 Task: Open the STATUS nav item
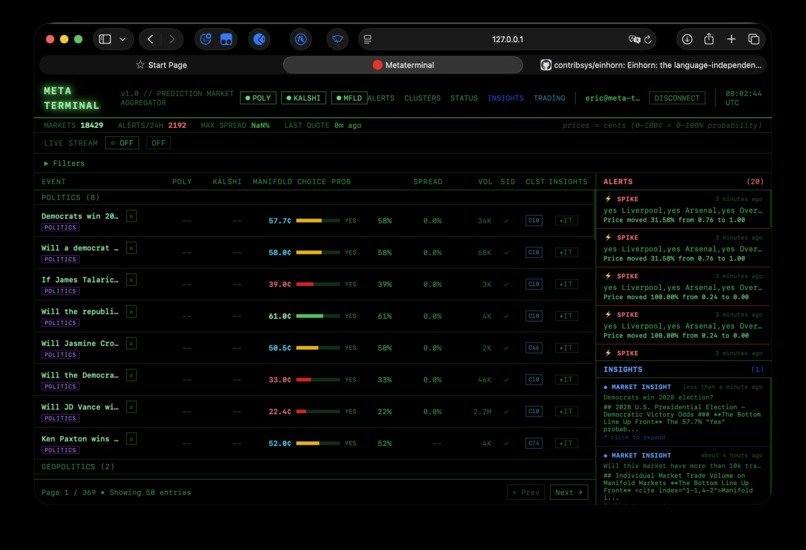point(464,98)
